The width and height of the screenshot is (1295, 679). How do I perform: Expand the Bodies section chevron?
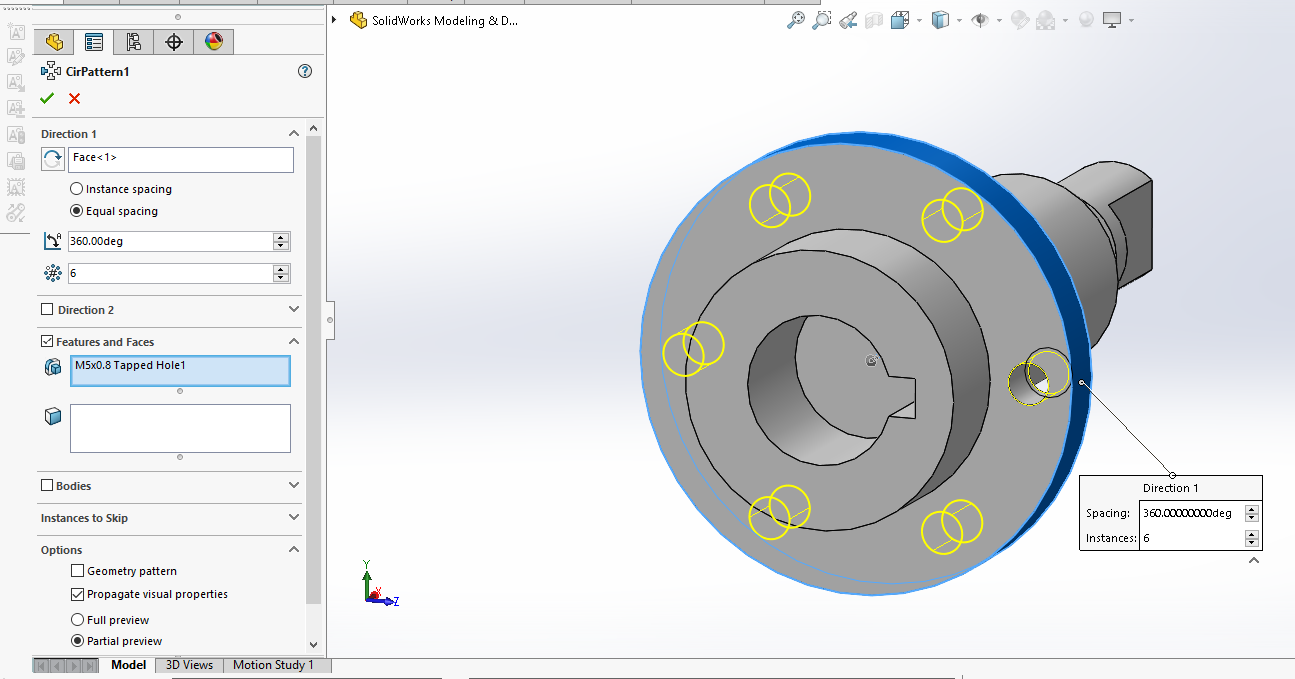(293, 486)
